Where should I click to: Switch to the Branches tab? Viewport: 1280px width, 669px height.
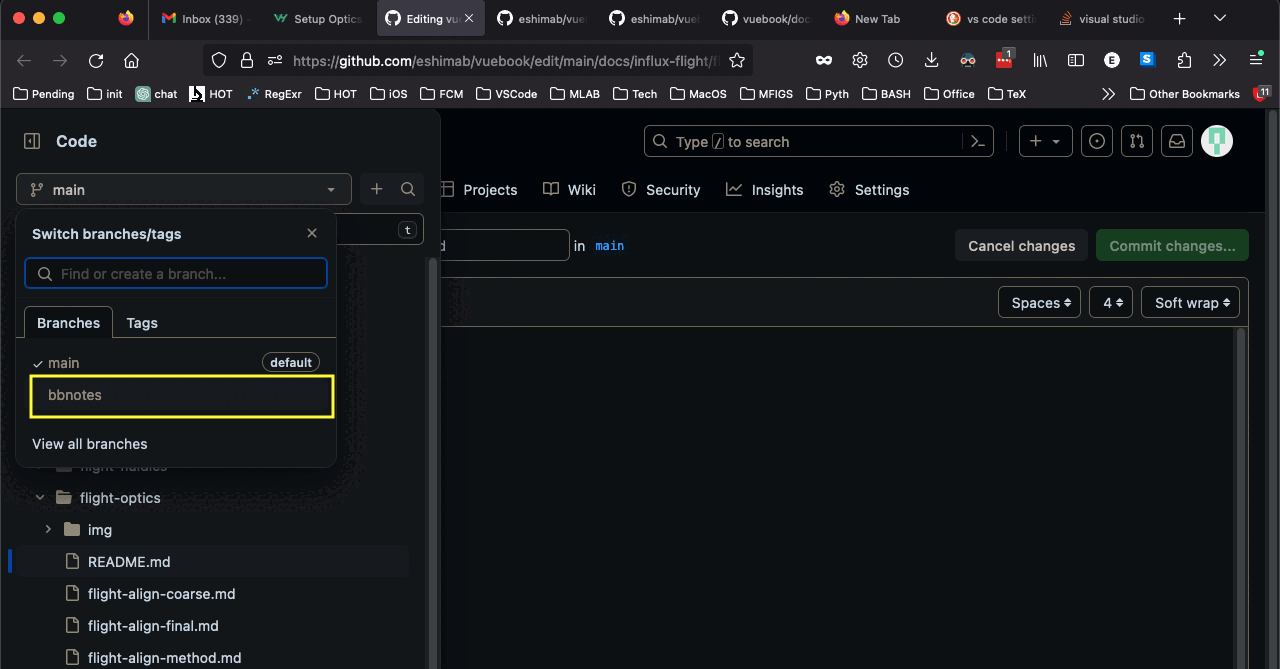coord(68,323)
